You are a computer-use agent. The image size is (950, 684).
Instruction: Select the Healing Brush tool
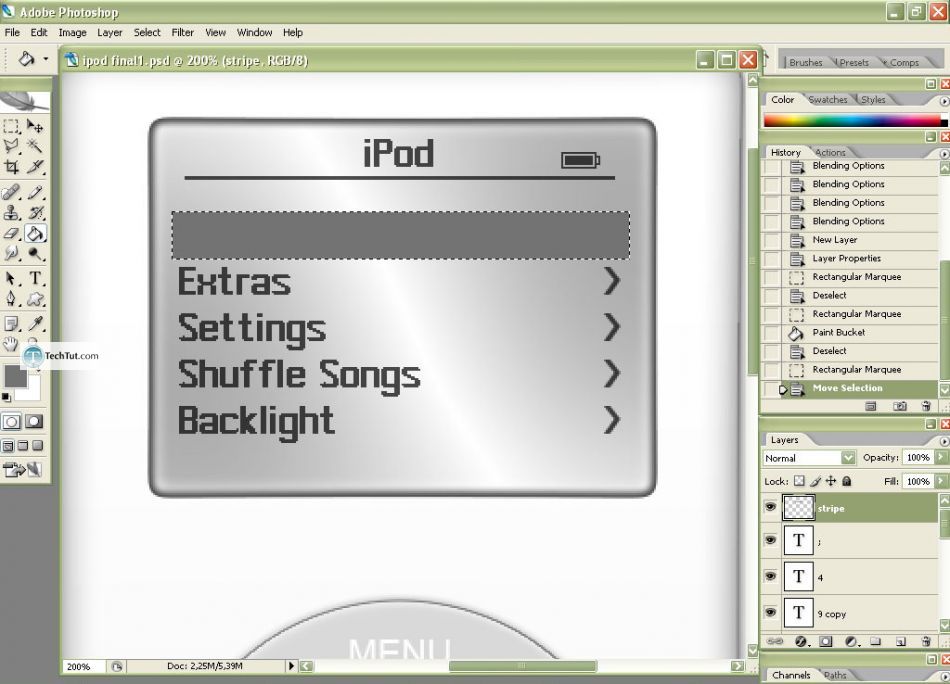[12, 193]
